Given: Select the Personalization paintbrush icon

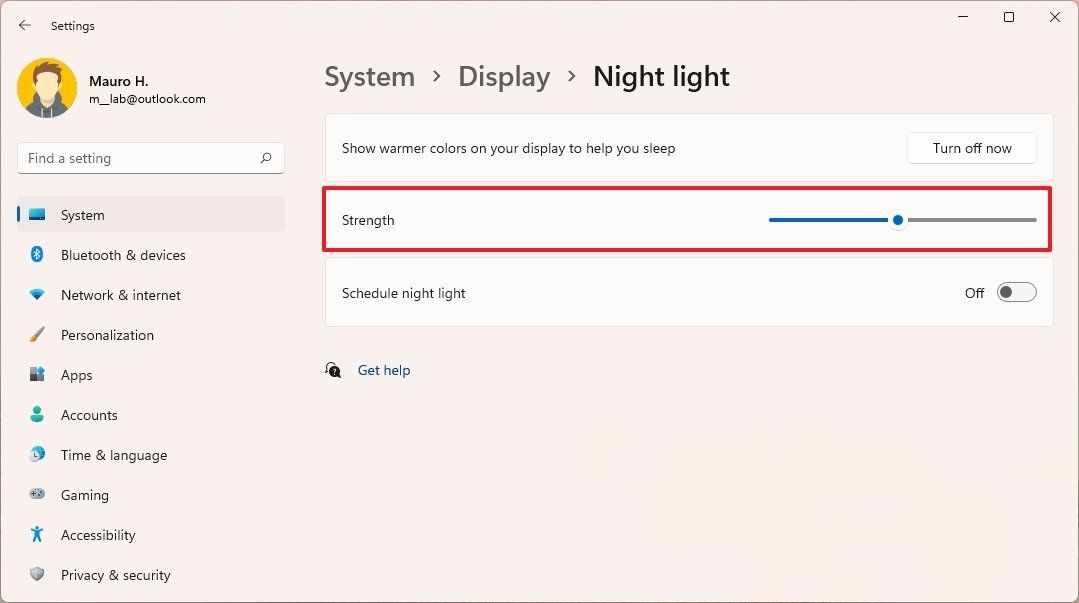Looking at the screenshot, I should (37, 335).
